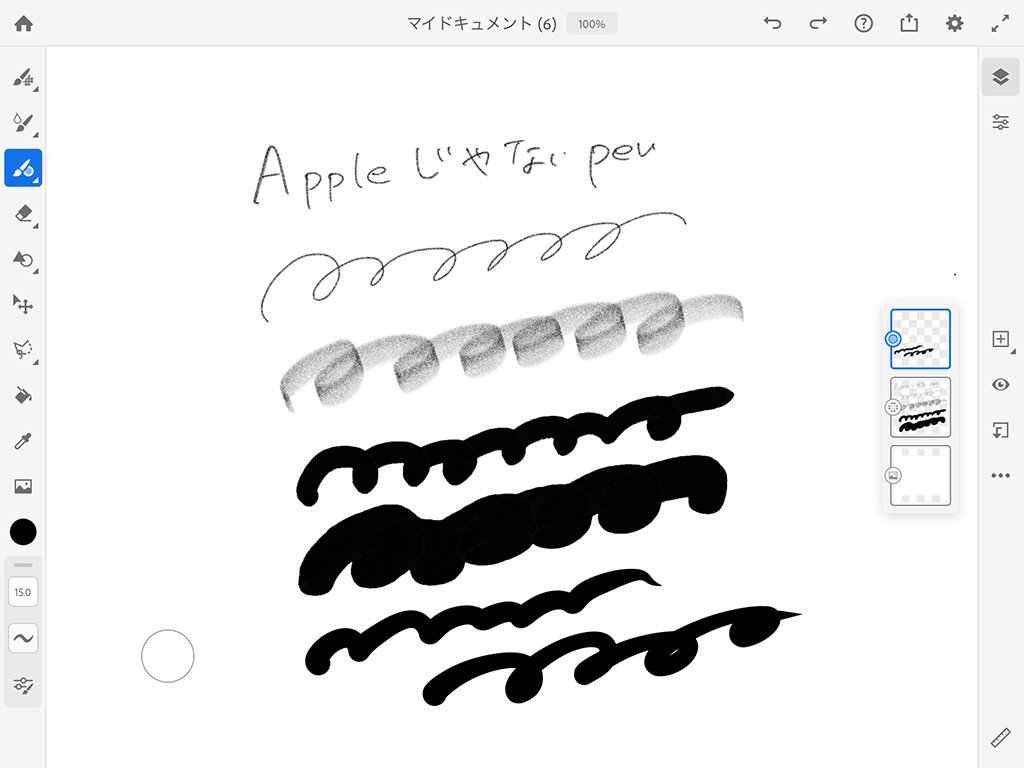Grab the brush size panel handle
This screenshot has width=1024, height=768.
click(23, 565)
